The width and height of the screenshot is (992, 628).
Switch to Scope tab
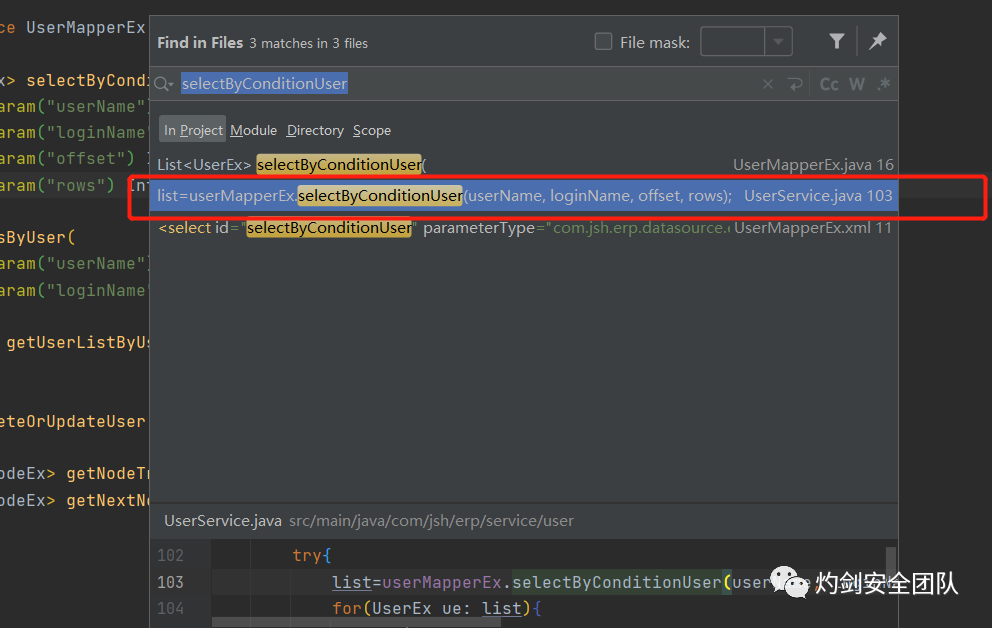point(372,130)
